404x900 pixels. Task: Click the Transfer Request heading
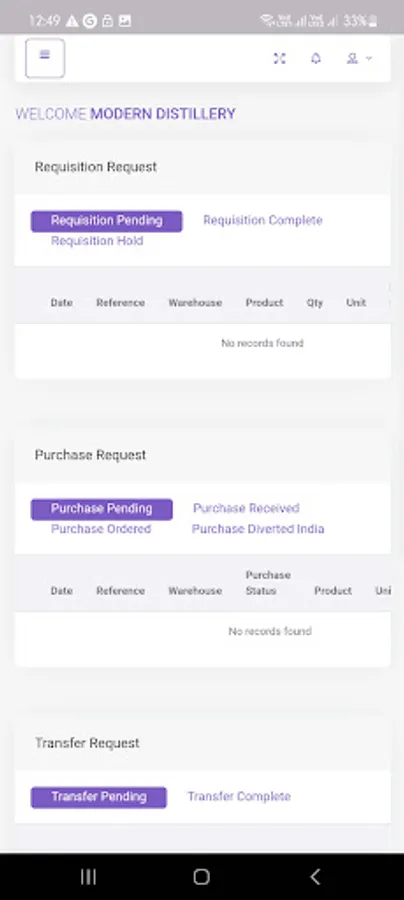click(x=87, y=743)
